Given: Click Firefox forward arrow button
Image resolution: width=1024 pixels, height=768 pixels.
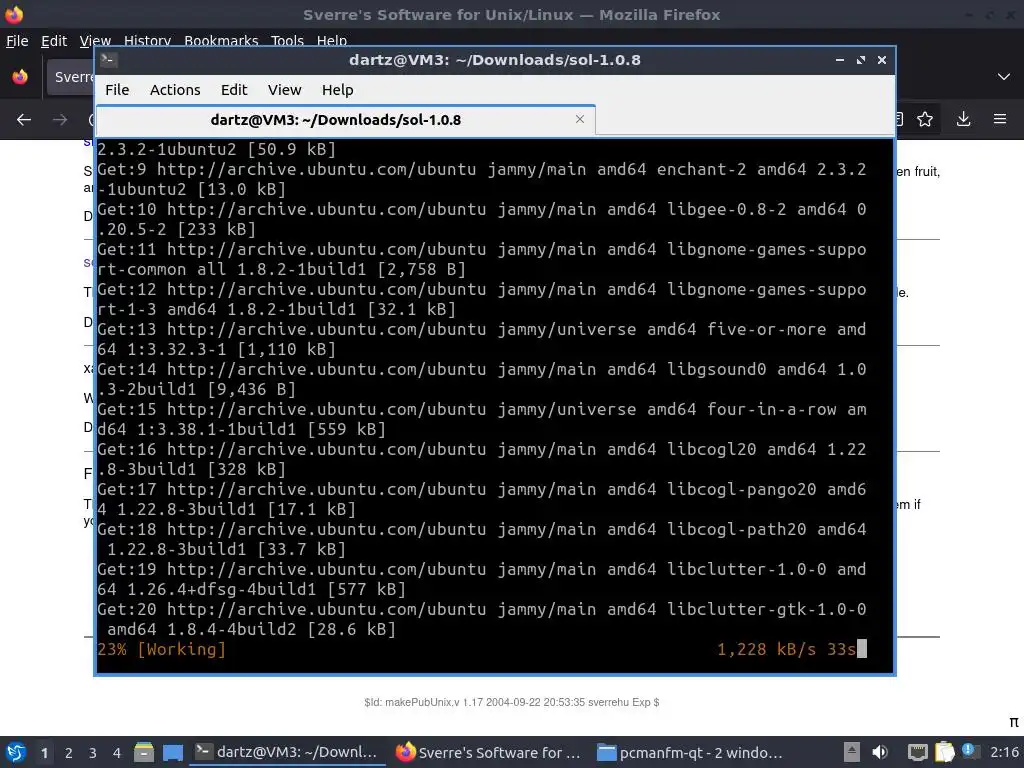Looking at the screenshot, I should coord(60,120).
